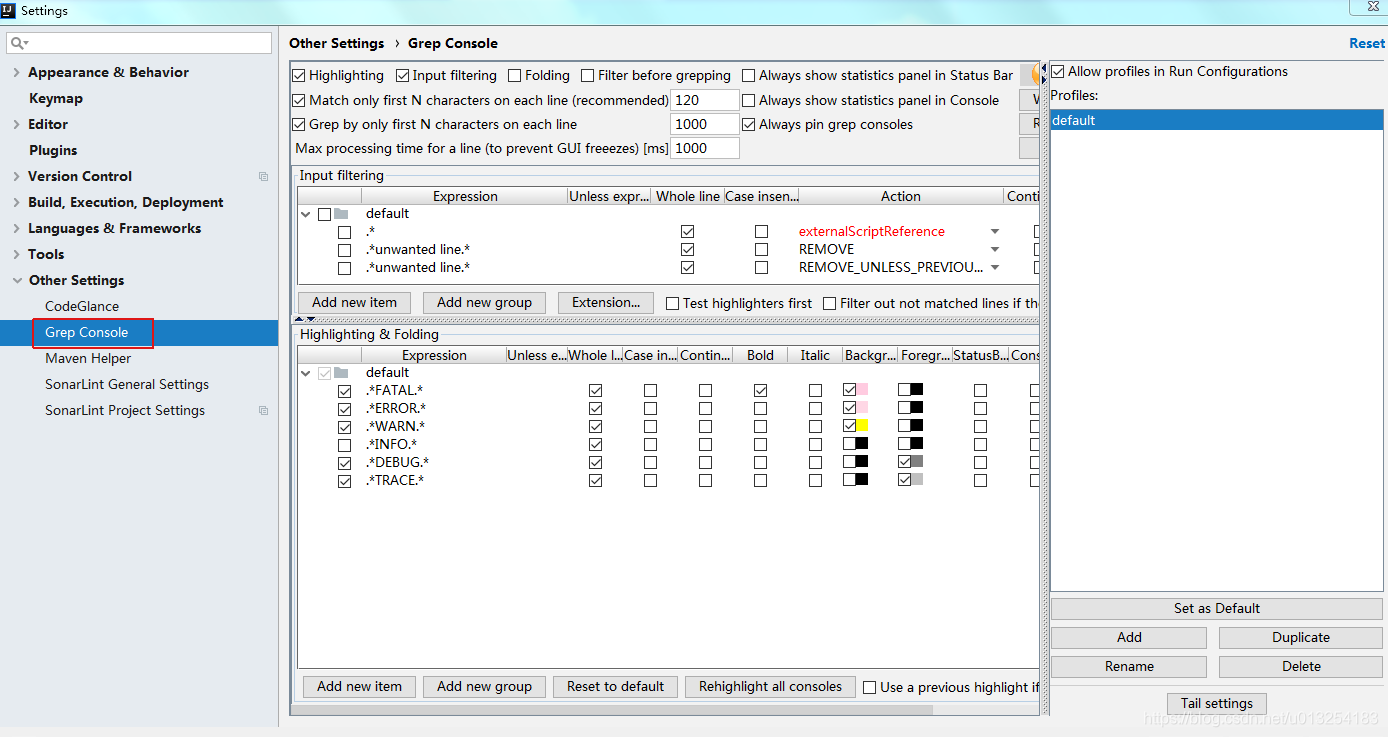
Task: Enable Test highlighters first
Action: coord(672,303)
